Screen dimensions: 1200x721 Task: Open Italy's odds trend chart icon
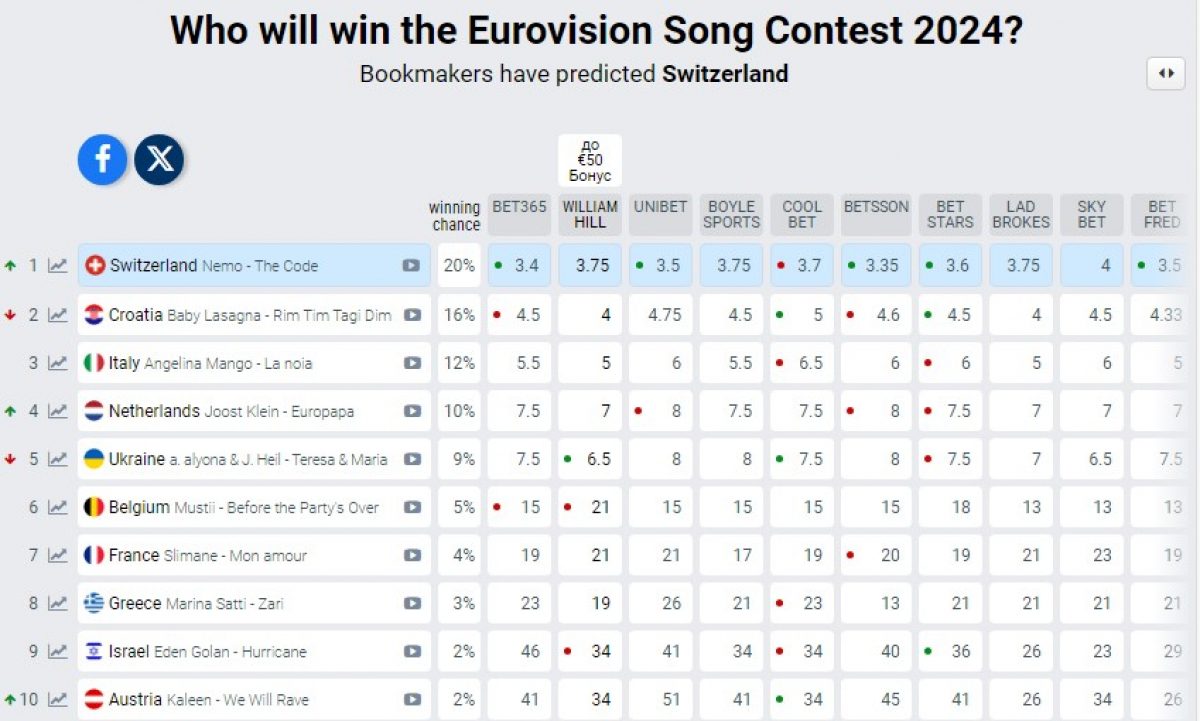pos(58,363)
